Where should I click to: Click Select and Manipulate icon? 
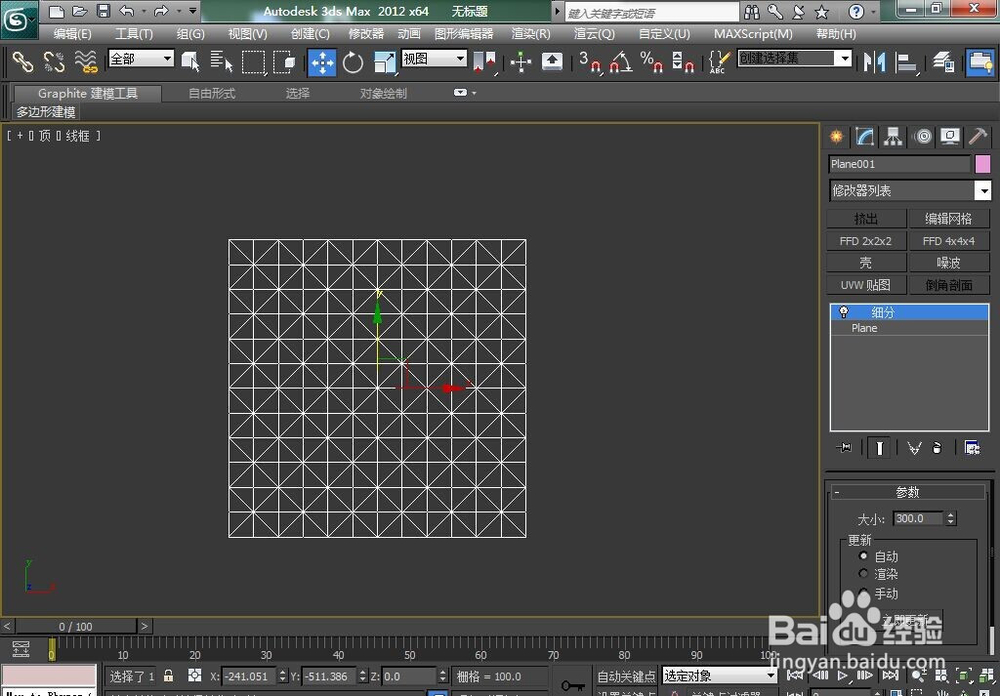point(520,62)
